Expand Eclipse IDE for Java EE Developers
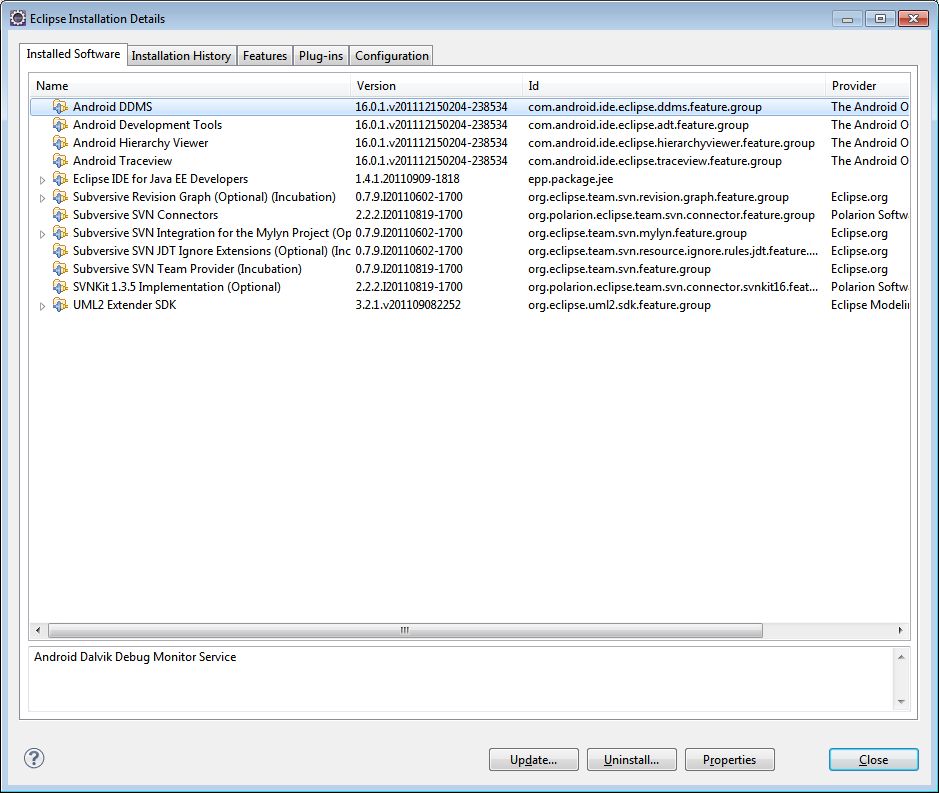The height and width of the screenshot is (793, 939). coord(42,180)
